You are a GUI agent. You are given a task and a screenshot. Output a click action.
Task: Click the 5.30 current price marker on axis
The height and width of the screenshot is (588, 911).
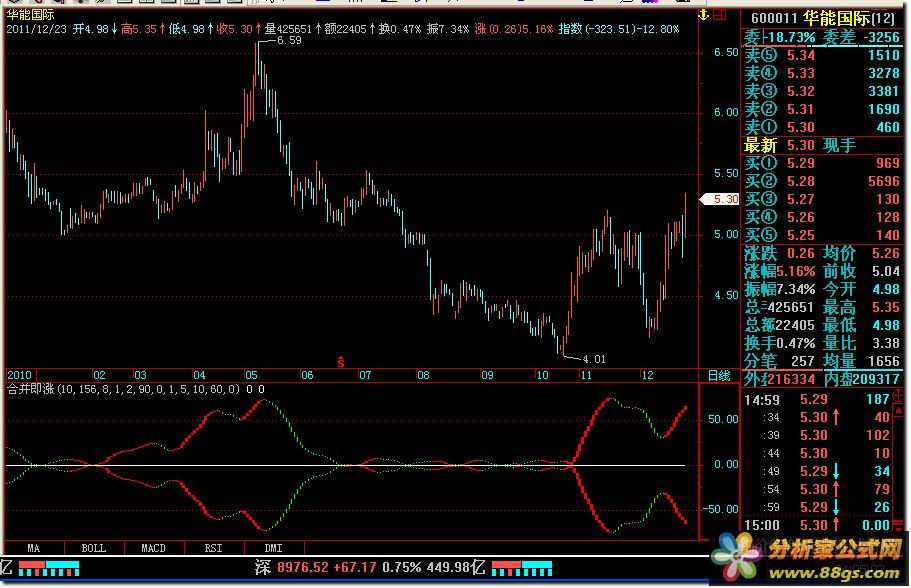coord(720,199)
